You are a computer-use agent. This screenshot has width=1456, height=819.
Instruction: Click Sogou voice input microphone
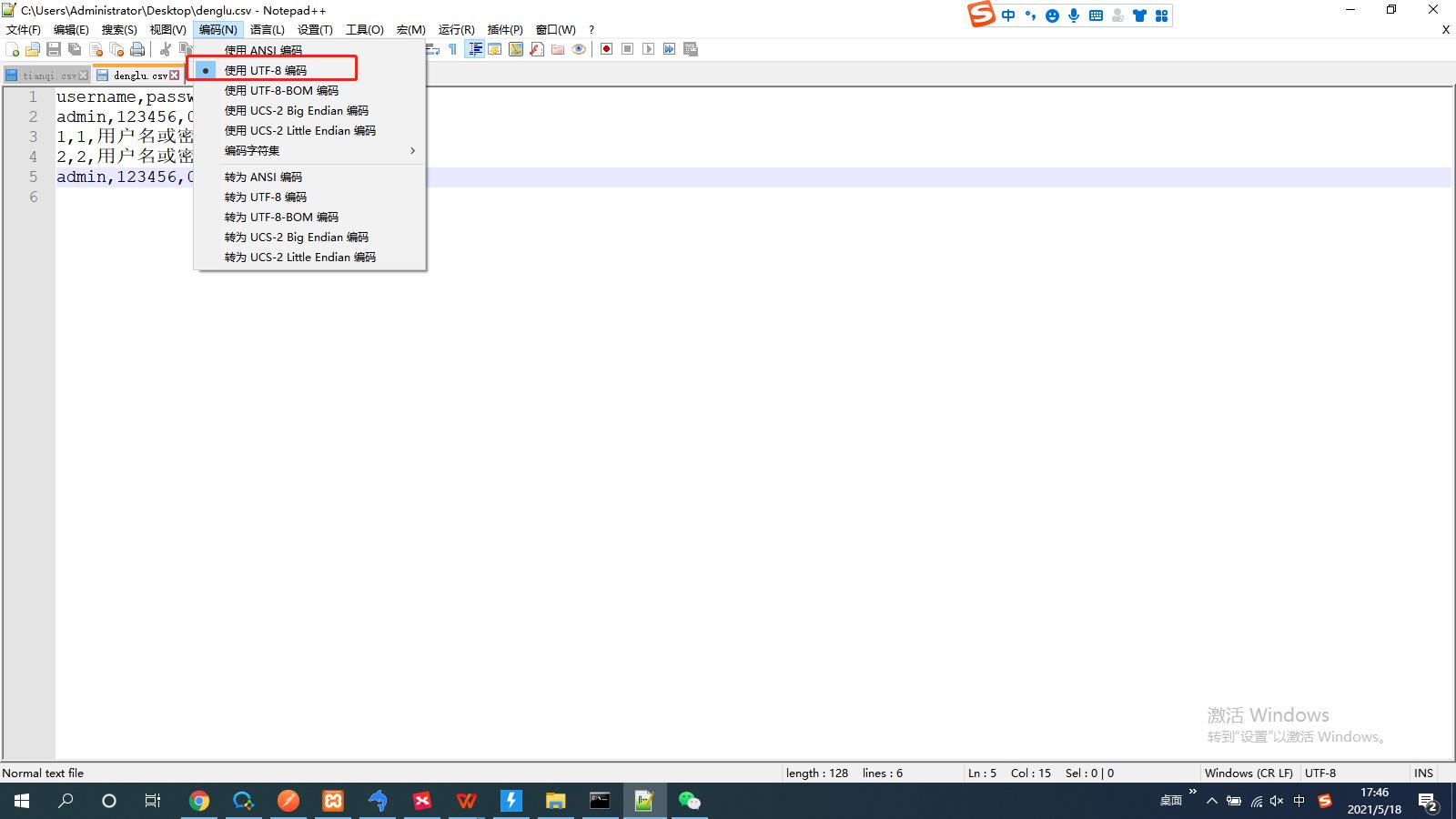(x=1075, y=15)
